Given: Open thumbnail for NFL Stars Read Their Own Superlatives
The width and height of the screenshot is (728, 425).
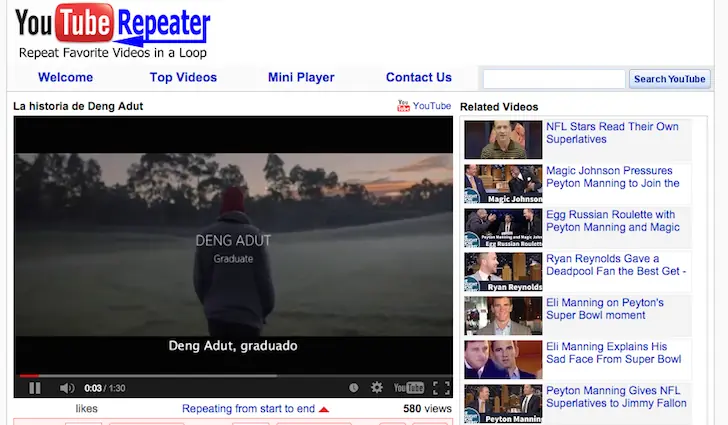Looking at the screenshot, I should tap(503, 140).
